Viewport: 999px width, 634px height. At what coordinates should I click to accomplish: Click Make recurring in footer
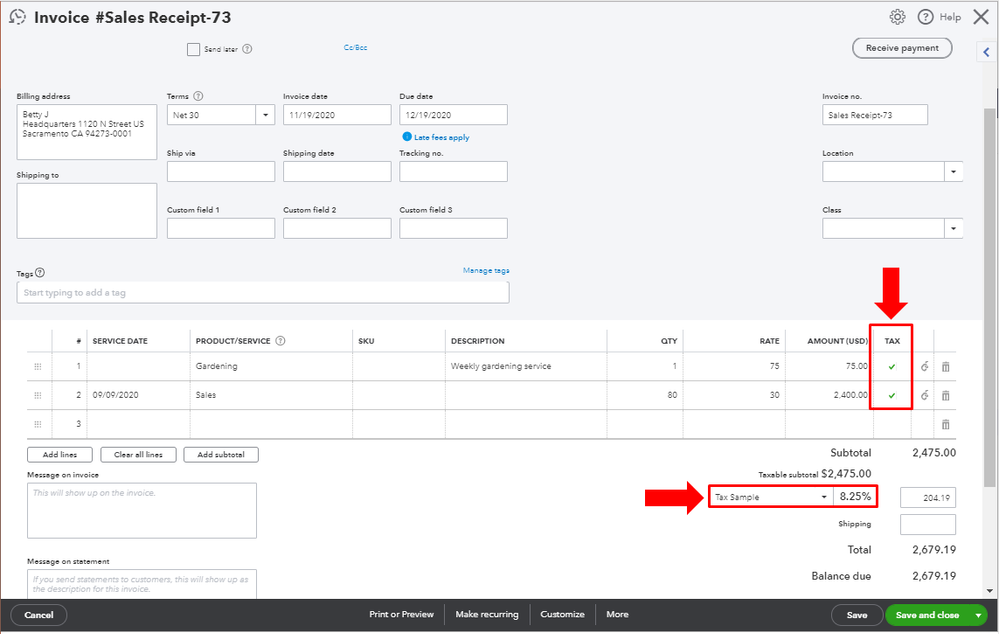(x=487, y=614)
